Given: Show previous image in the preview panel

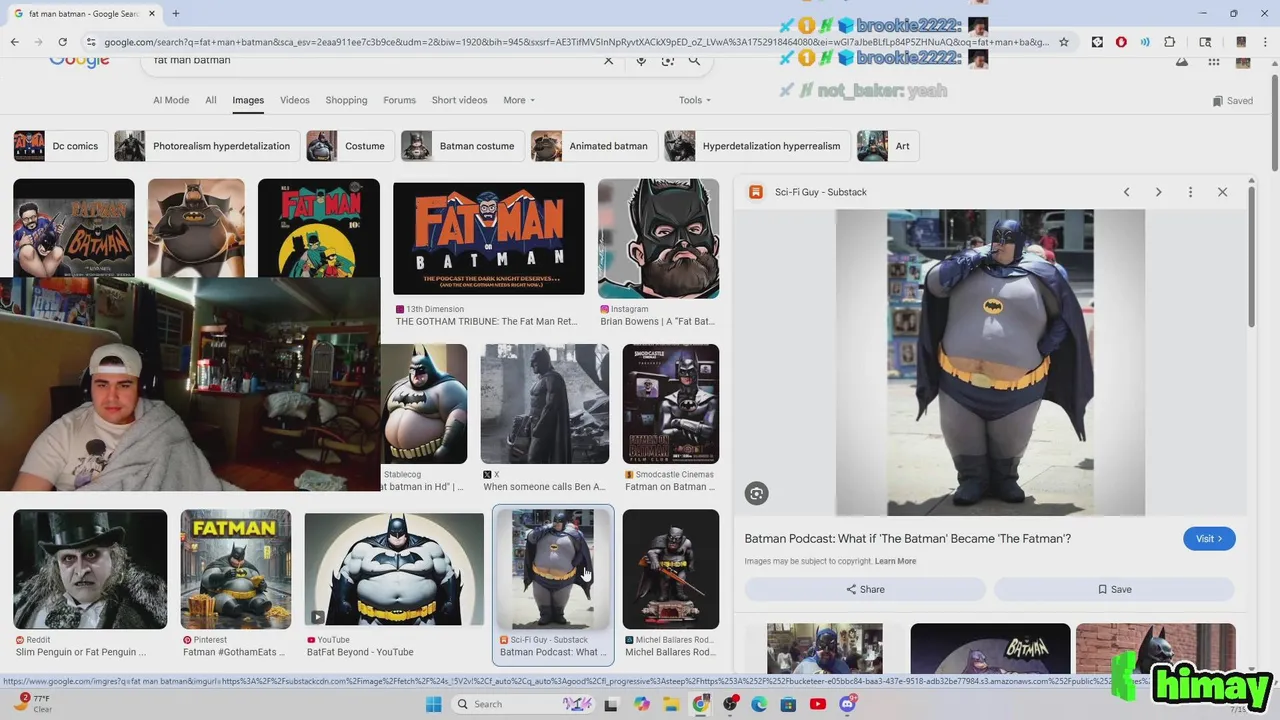Looking at the screenshot, I should (1126, 192).
